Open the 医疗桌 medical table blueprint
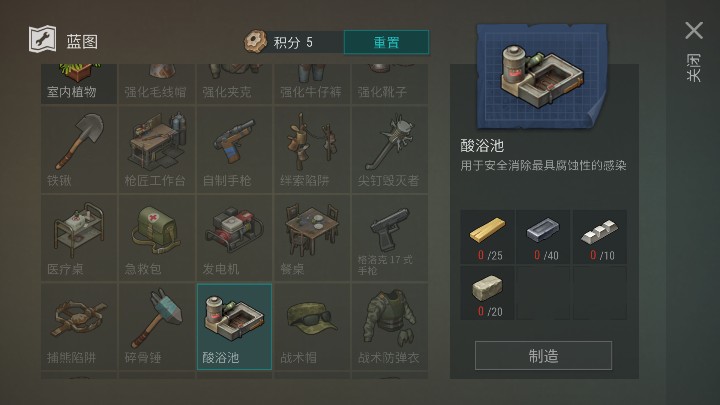This screenshot has height=405, width=720. [x=79, y=238]
